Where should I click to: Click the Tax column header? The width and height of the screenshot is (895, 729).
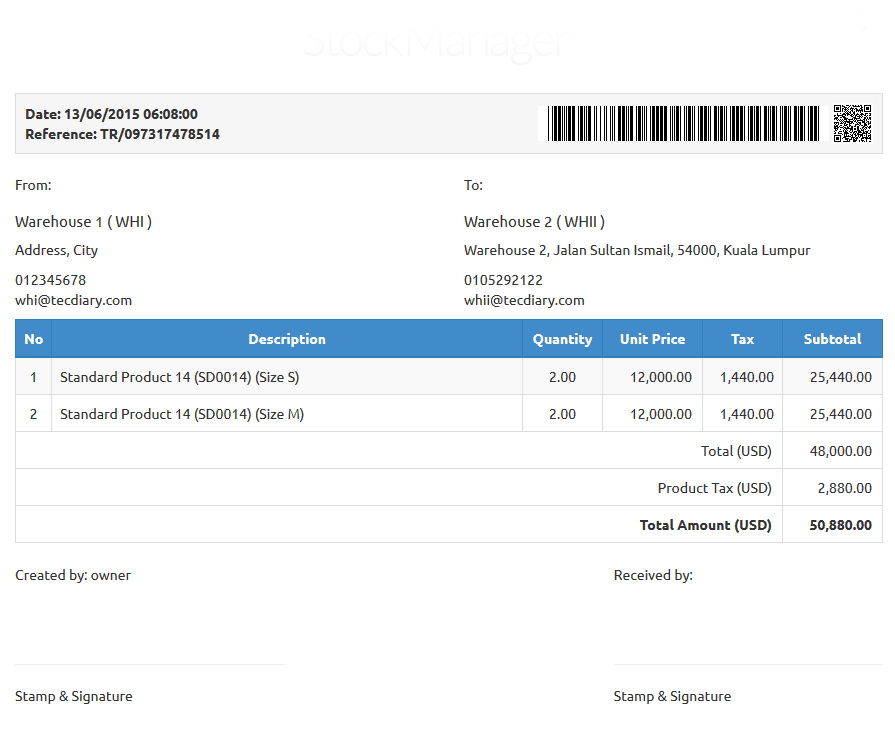742,339
